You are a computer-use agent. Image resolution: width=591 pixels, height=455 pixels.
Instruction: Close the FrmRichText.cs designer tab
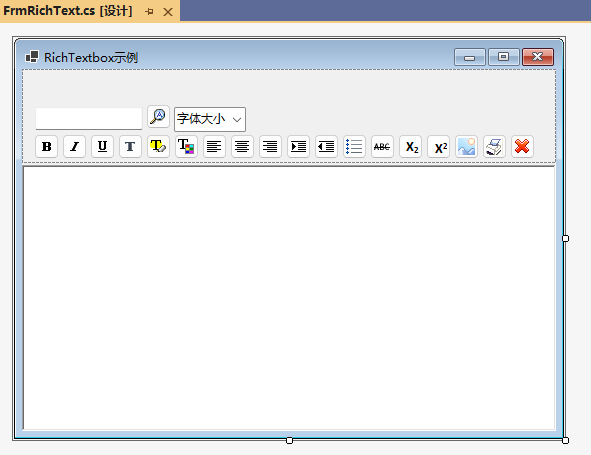(x=168, y=12)
